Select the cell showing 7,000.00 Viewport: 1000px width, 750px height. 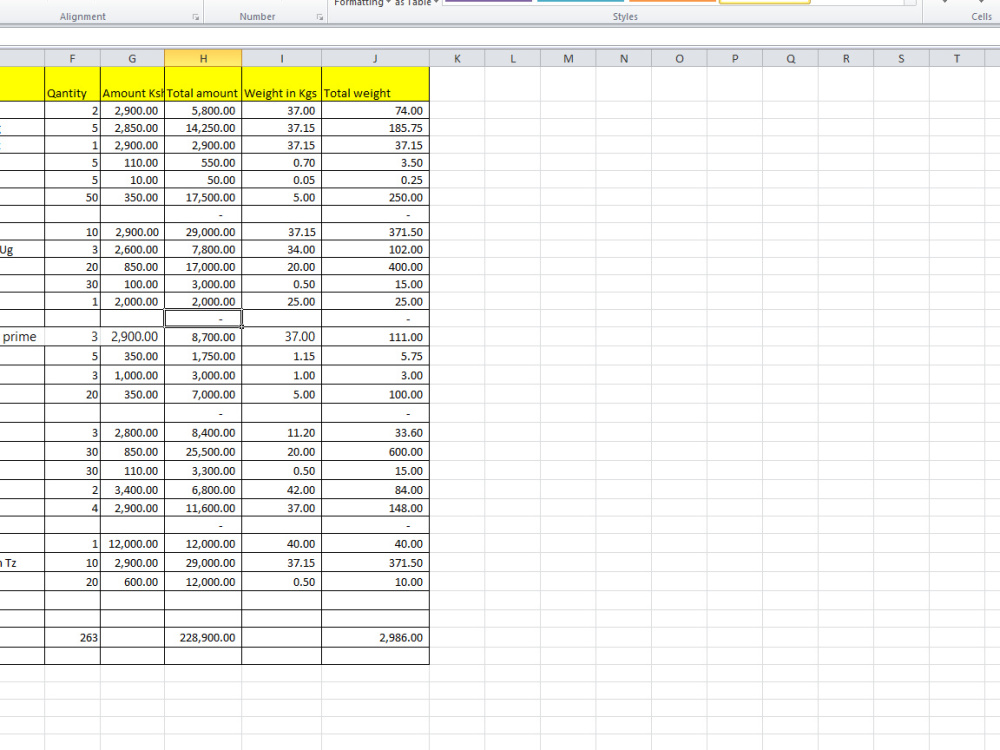203,394
